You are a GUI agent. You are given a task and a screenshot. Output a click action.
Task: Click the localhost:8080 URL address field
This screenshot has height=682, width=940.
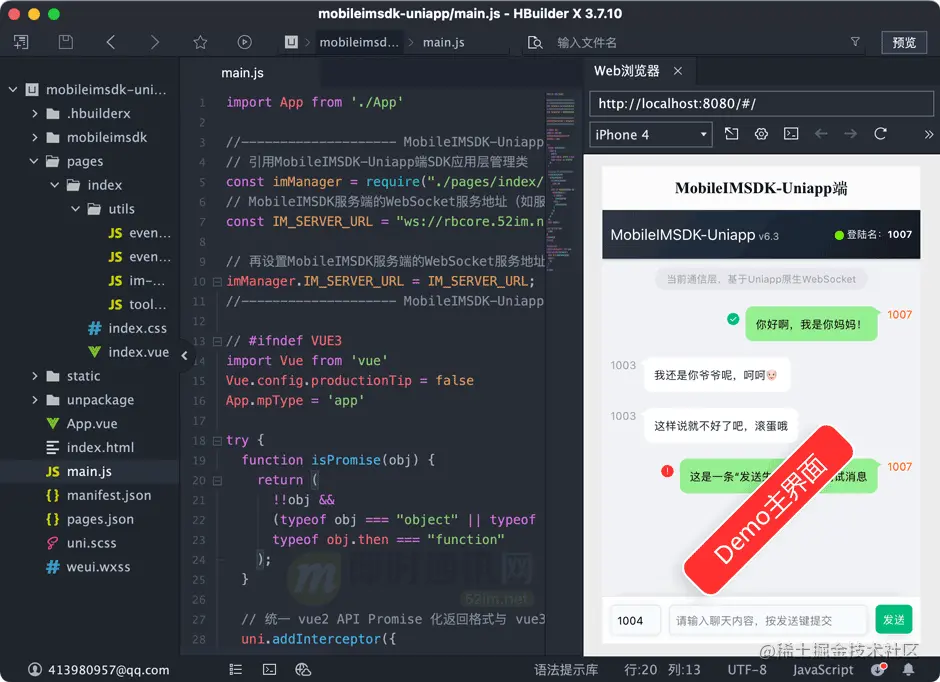pos(761,103)
